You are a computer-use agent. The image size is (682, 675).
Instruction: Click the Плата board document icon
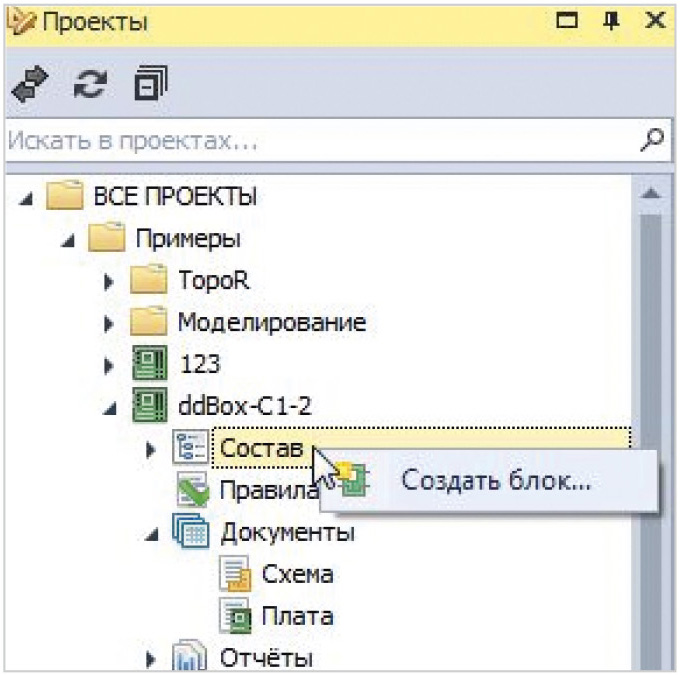[233, 616]
